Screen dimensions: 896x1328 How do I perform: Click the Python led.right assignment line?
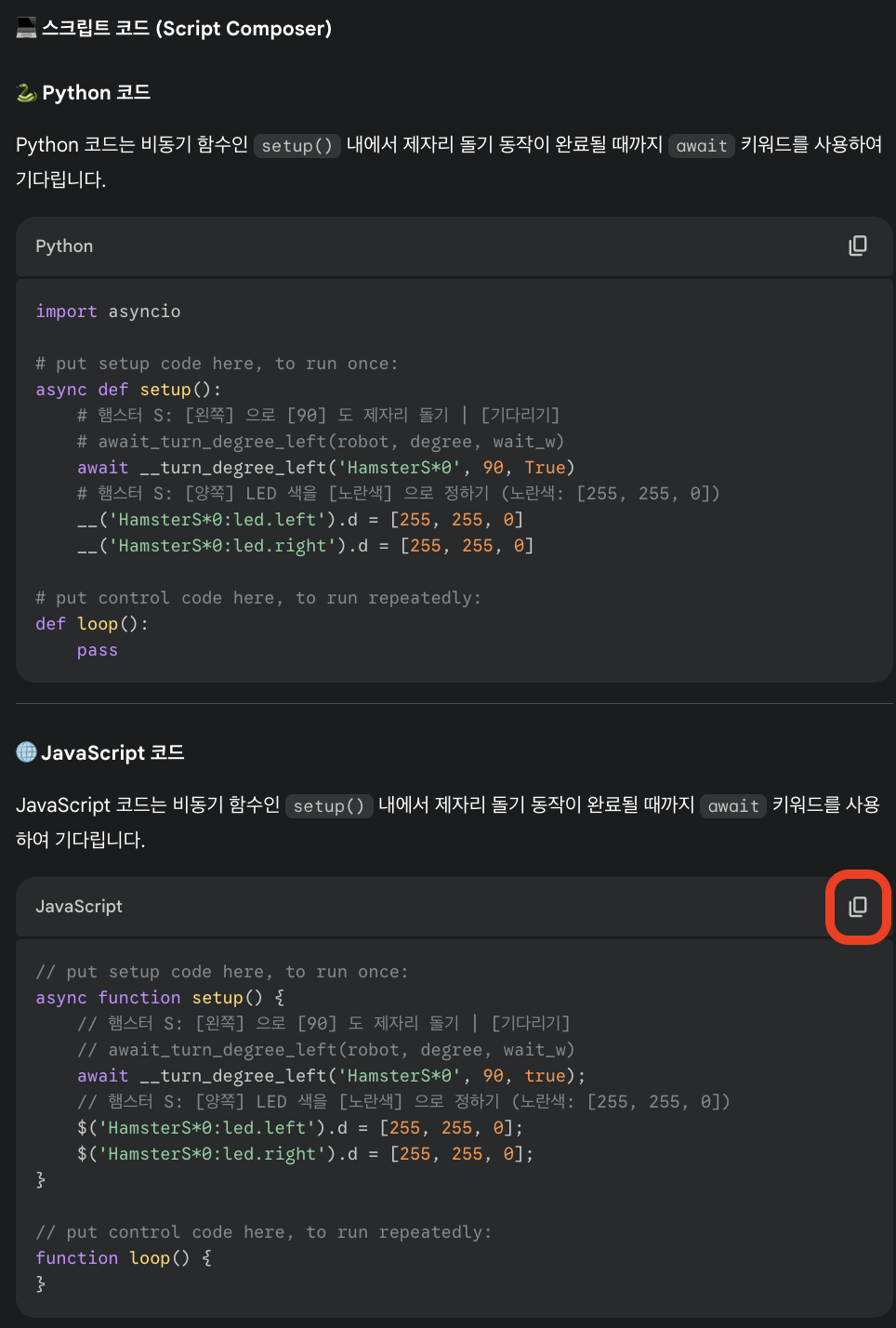click(x=305, y=546)
